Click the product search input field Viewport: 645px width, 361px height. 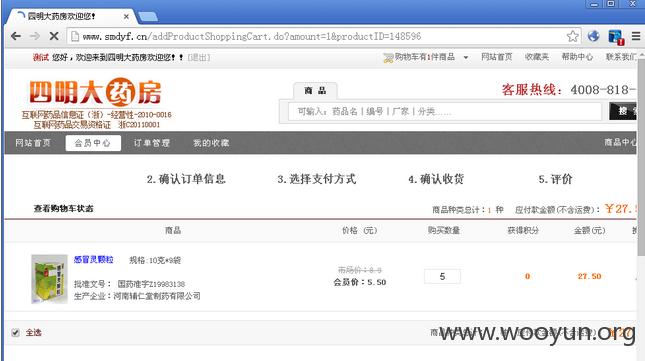point(445,111)
